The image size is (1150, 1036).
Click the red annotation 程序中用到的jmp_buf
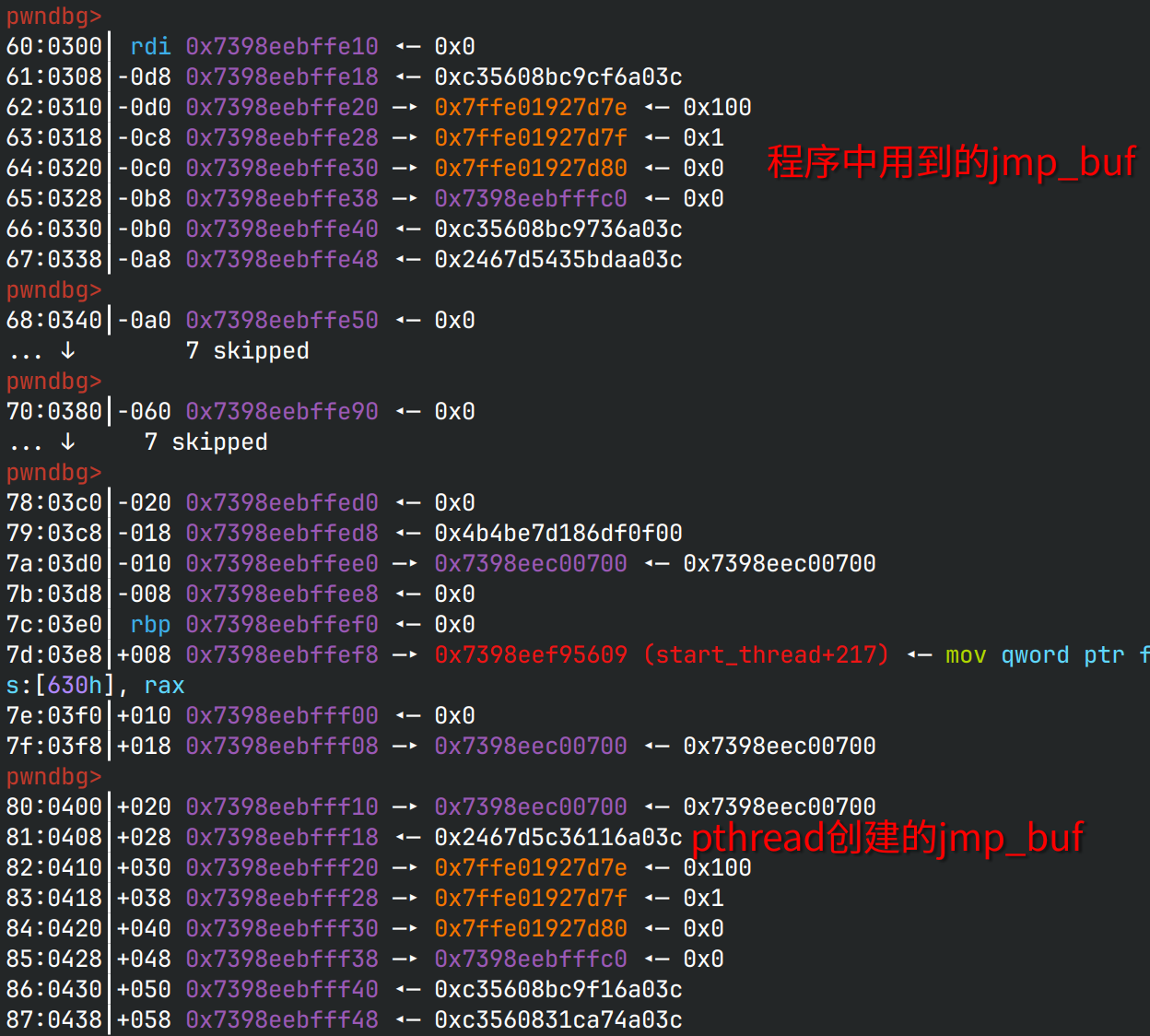(951, 161)
